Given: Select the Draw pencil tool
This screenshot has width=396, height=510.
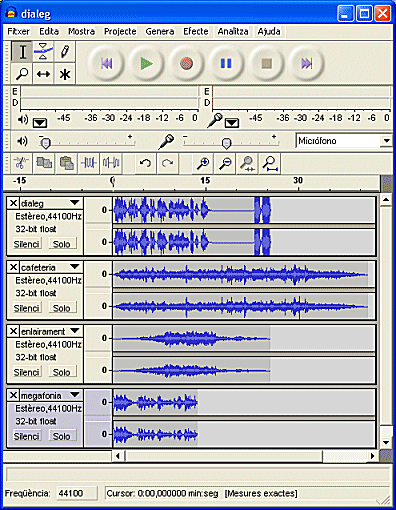Looking at the screenshot, I should 65,52.
